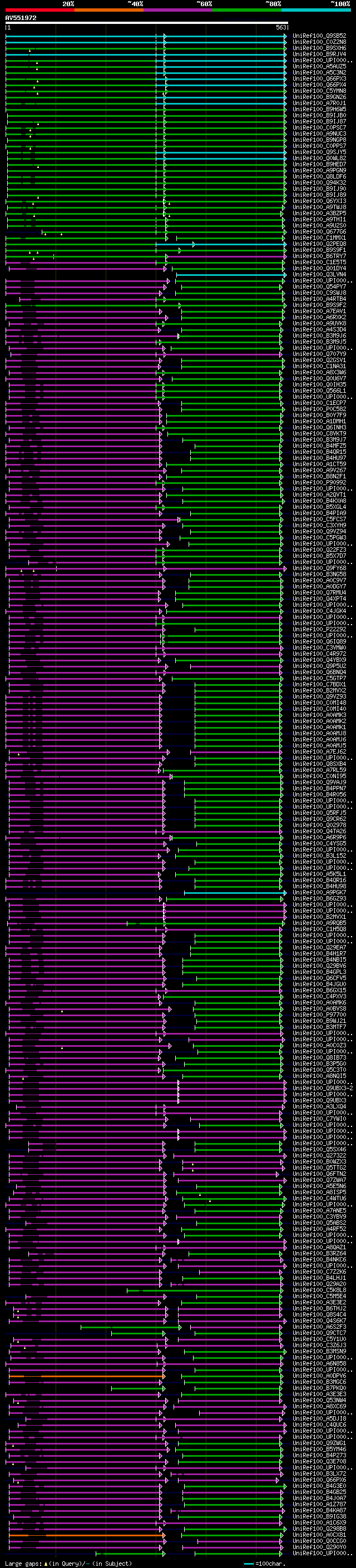The height and width of the screenshot is (1568, 356).
Task: Pick the UniRef100_Q6YXI3 entry
Action: [319, 201]
